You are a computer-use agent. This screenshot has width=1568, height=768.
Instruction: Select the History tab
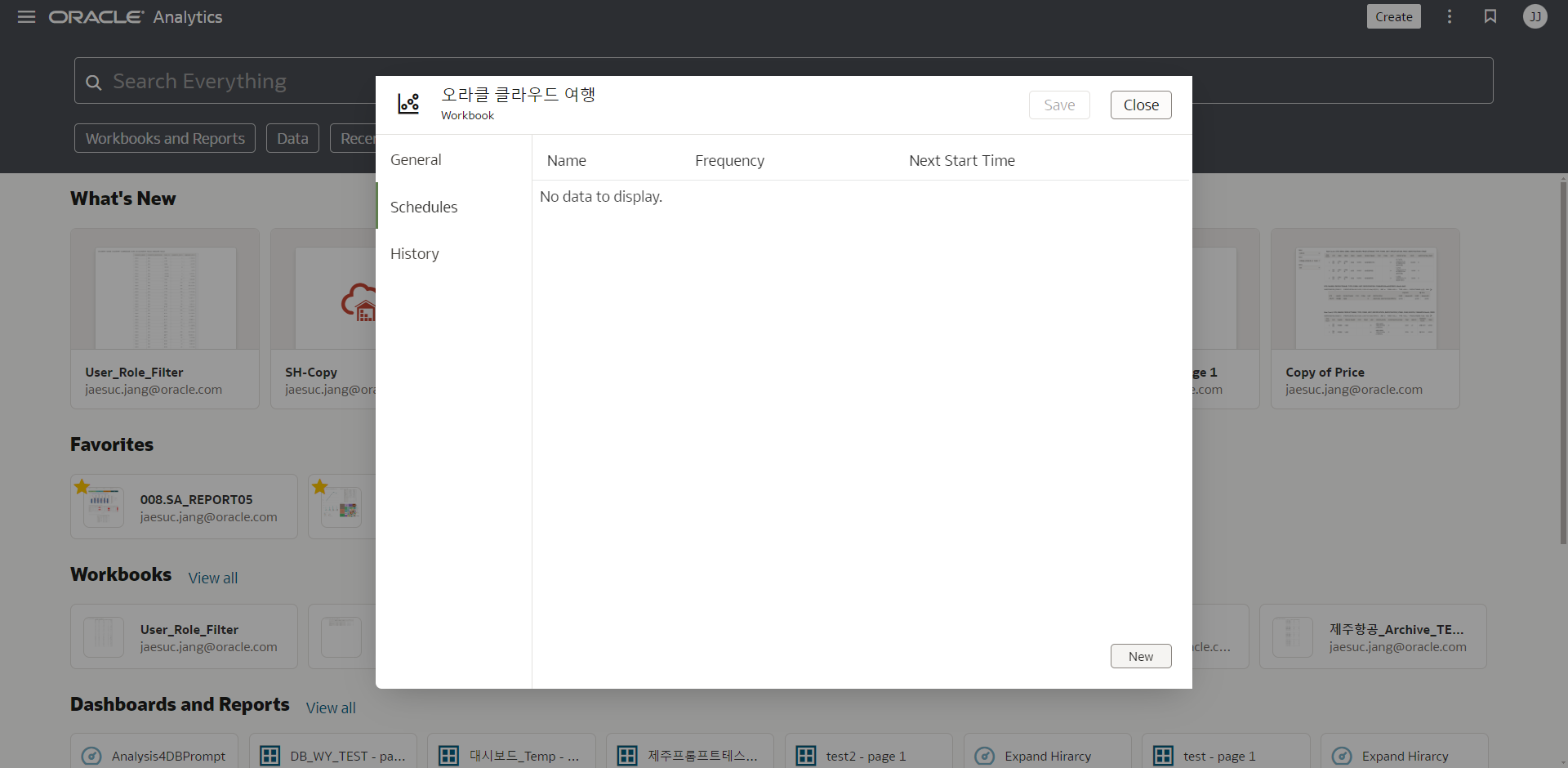tap(453, 253)
